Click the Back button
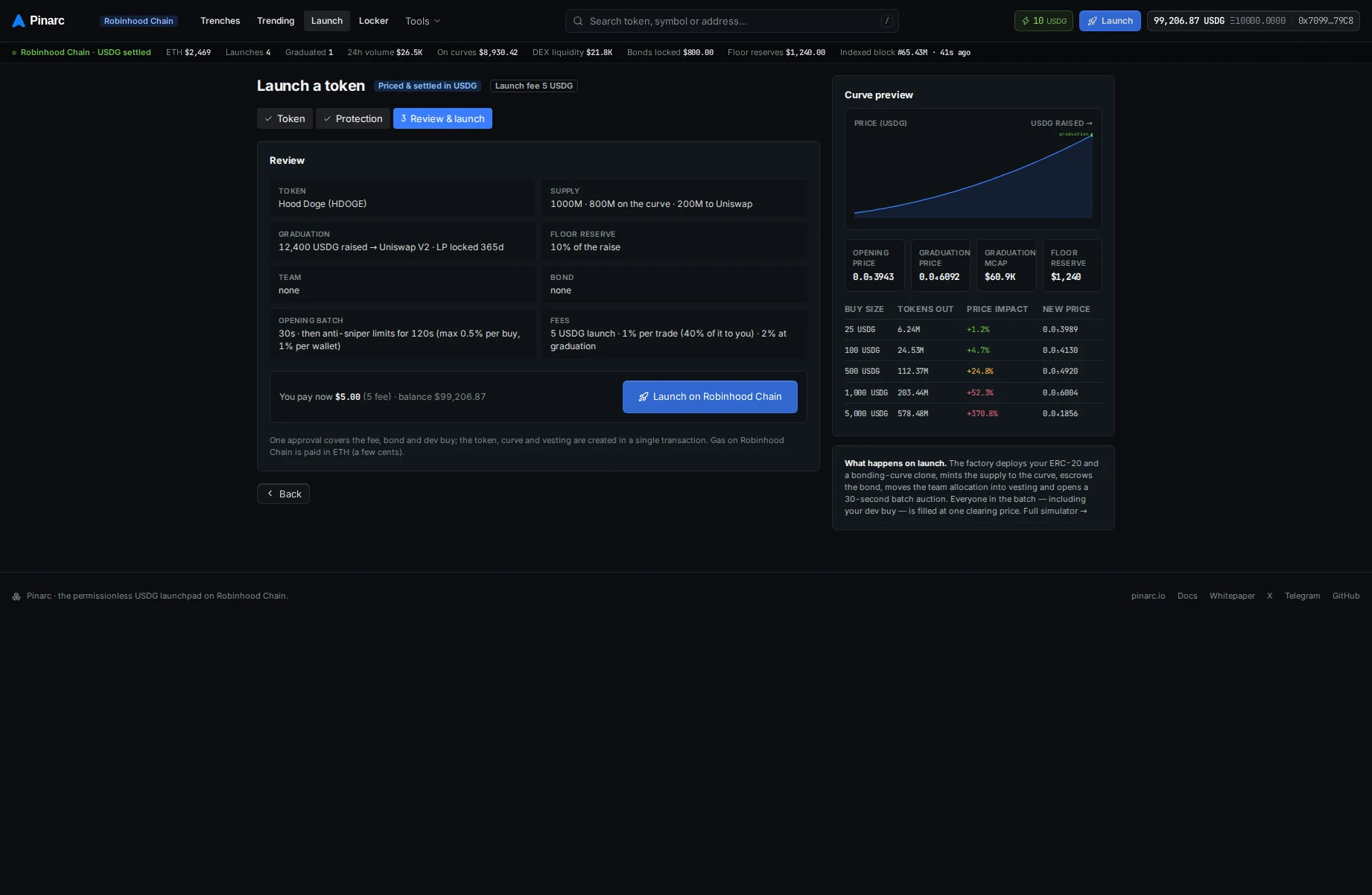The width and height of the screenshot is (1372, 895). (283, 494)
